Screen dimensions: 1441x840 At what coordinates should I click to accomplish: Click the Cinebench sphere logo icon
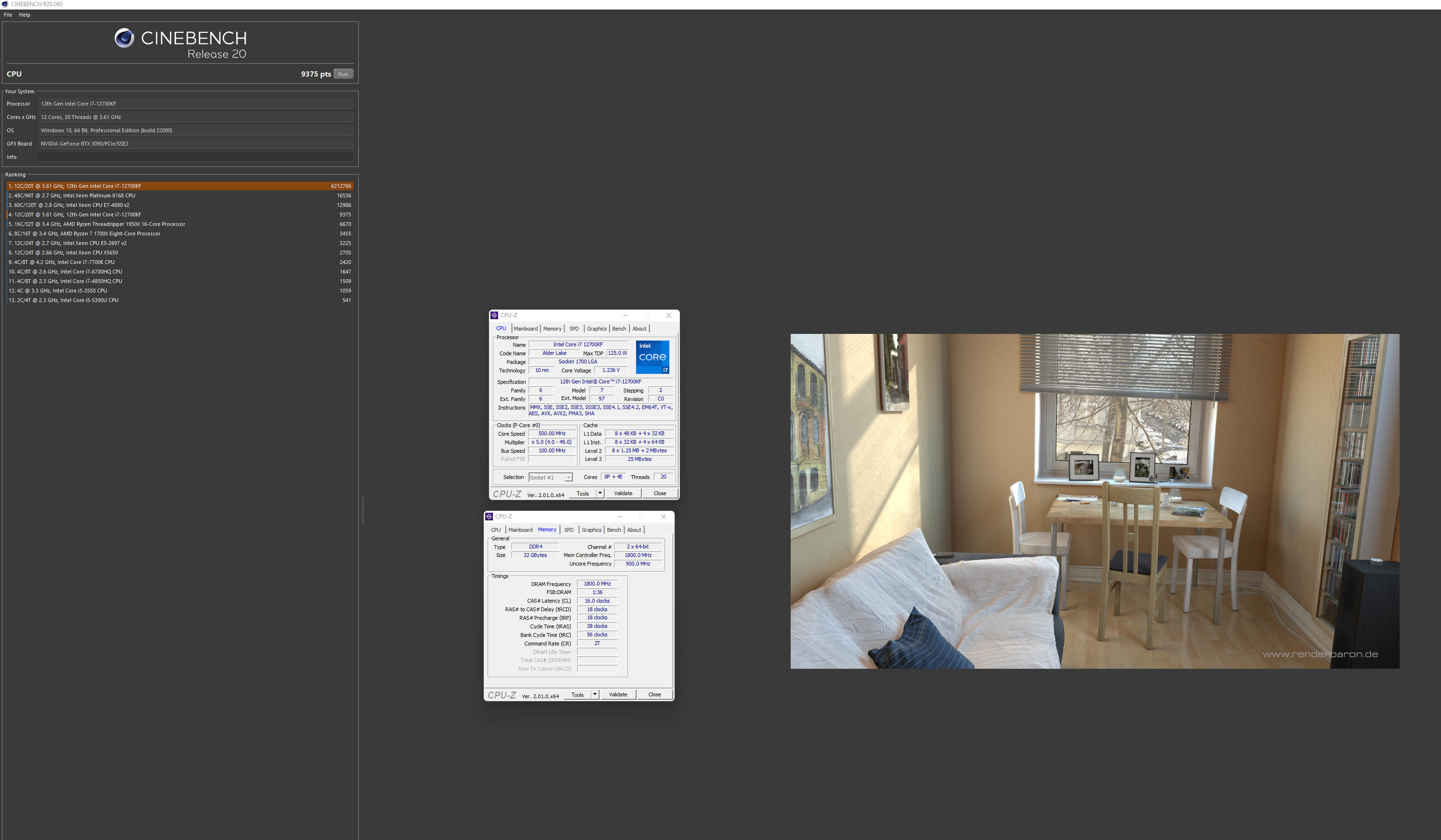(x=124, y=38)
